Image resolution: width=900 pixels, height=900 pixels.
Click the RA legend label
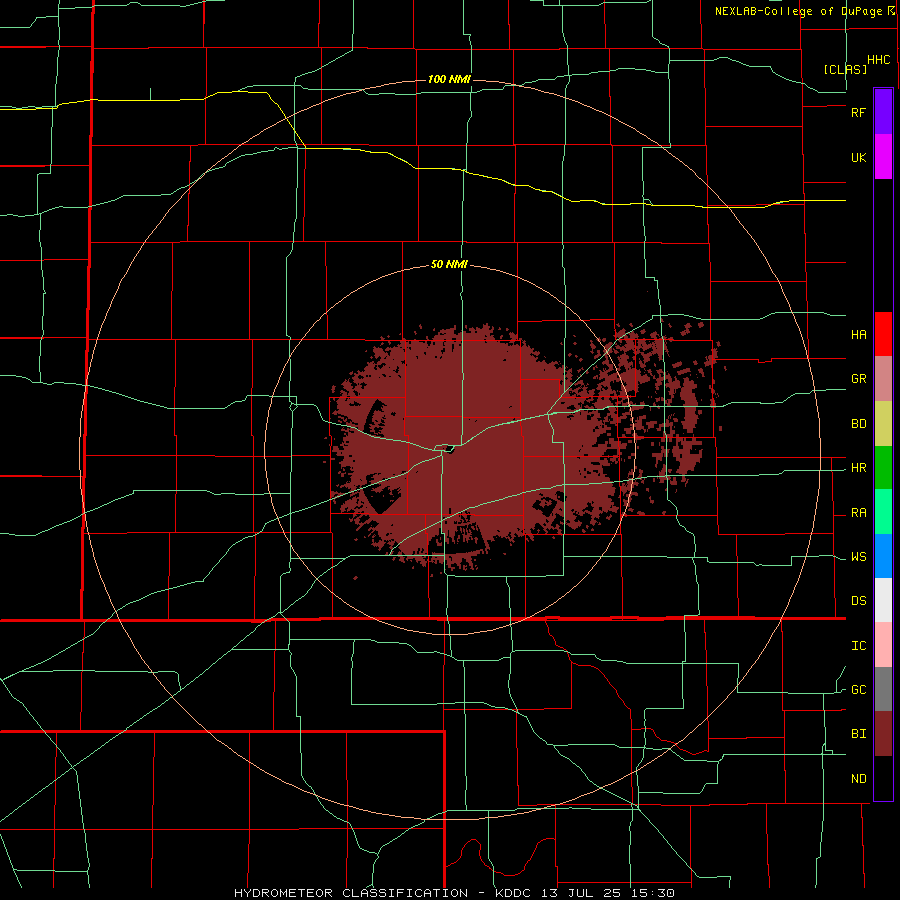point(858,513)
